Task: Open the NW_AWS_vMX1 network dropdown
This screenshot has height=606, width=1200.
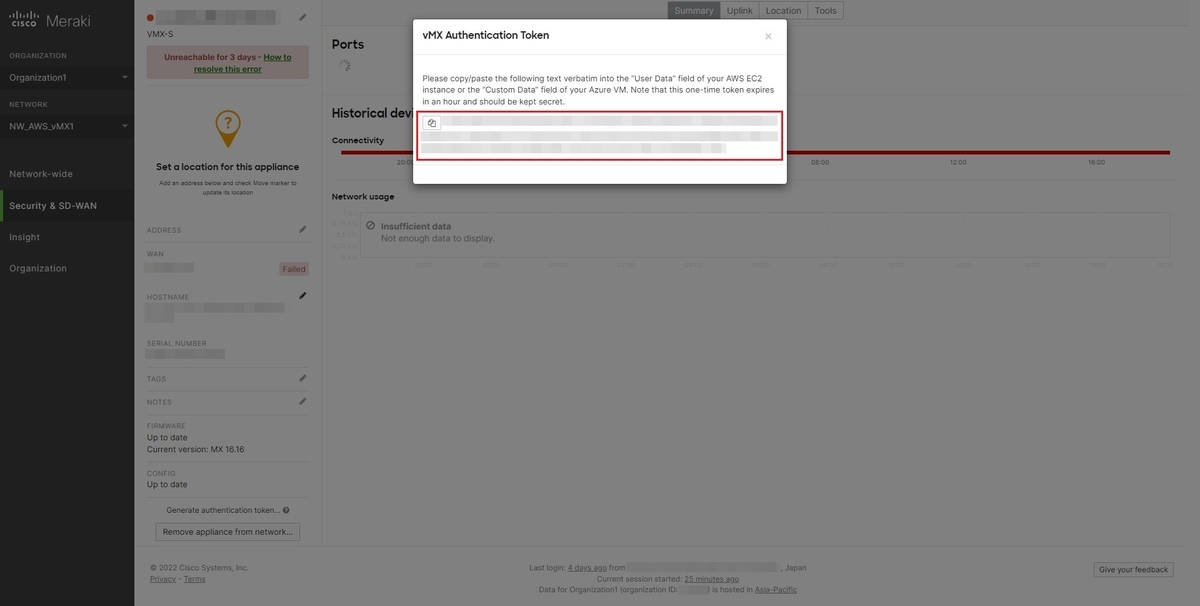Action: coord(67,126)
